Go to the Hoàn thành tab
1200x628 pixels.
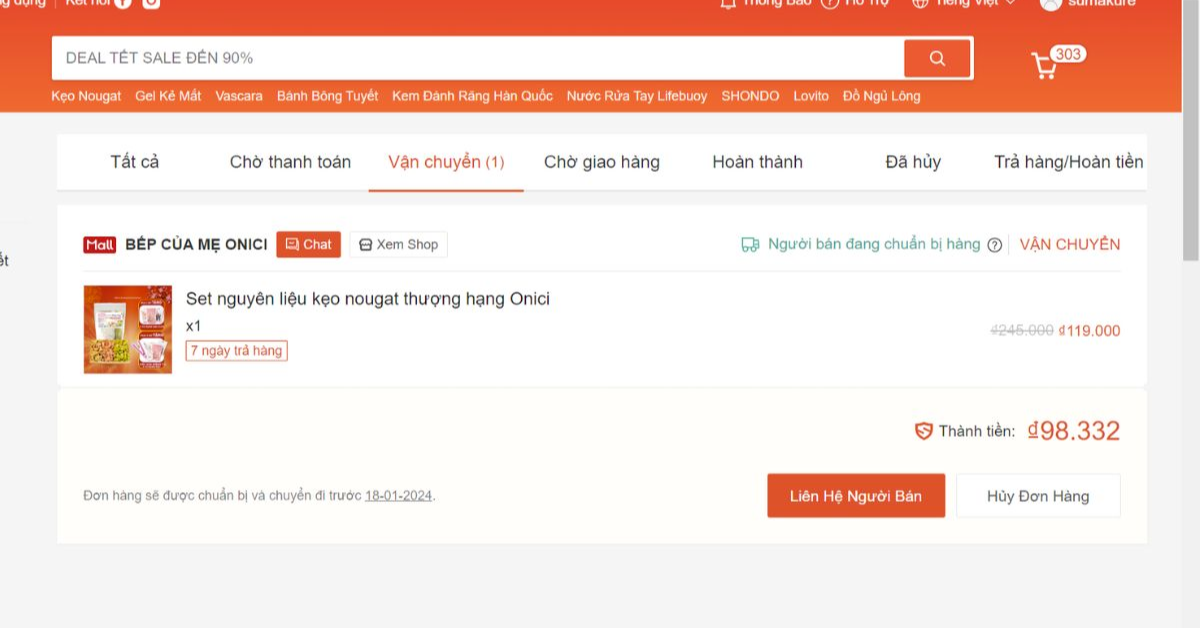coord(757,162)
